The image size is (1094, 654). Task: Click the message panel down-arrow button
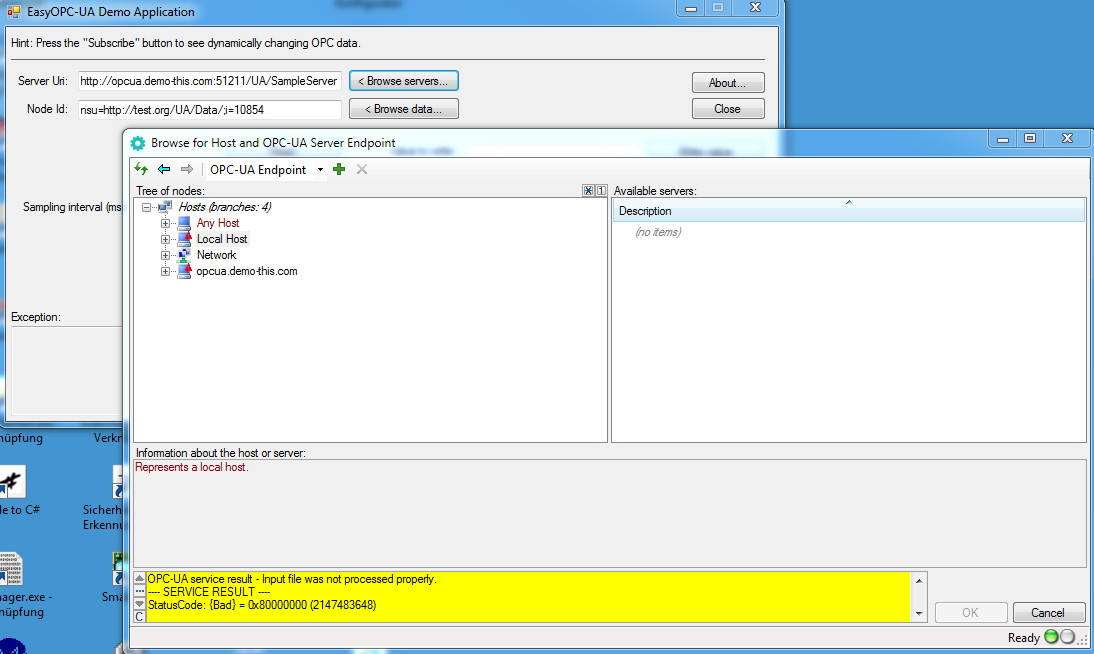tap(140, 604)
